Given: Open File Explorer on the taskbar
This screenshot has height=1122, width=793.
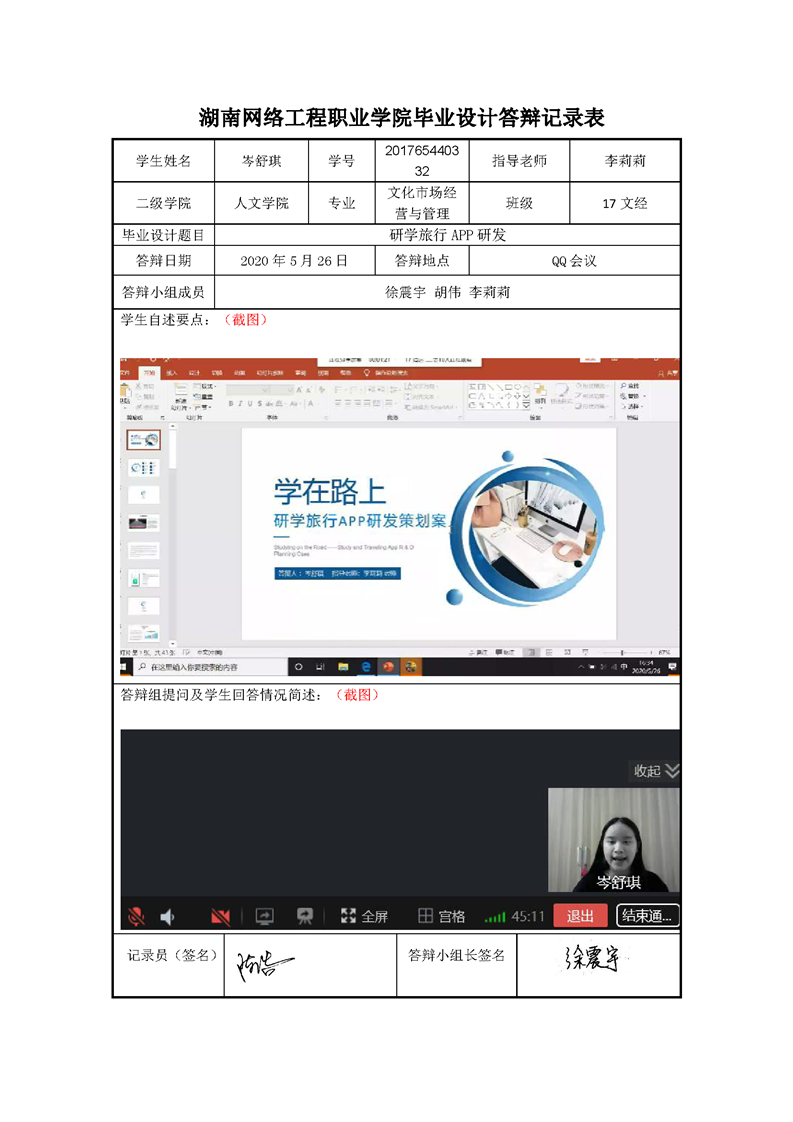Looking at the screenshot, I should click(343, 667).
